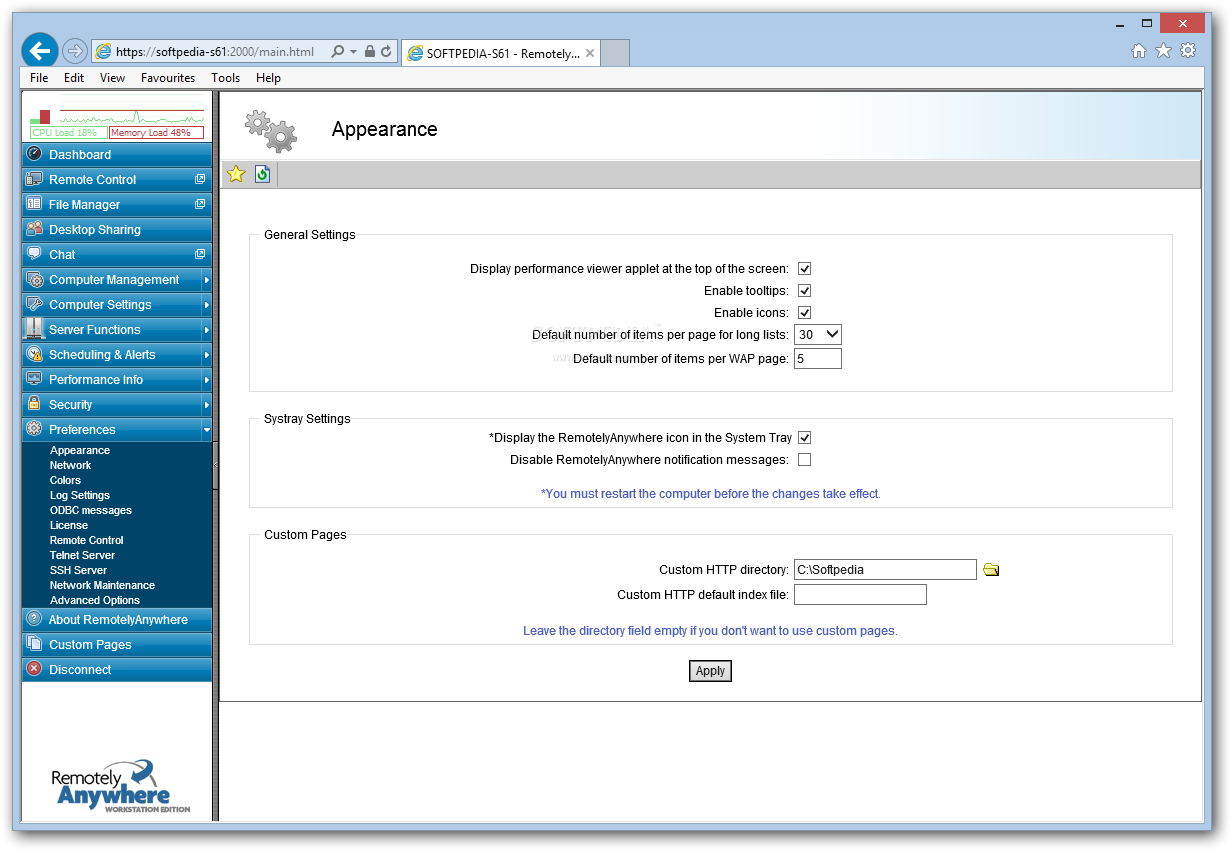Click the Remote Control sidebar icon
The image size is (1232, 851).
pyautogui.click(x=34, y=179)
